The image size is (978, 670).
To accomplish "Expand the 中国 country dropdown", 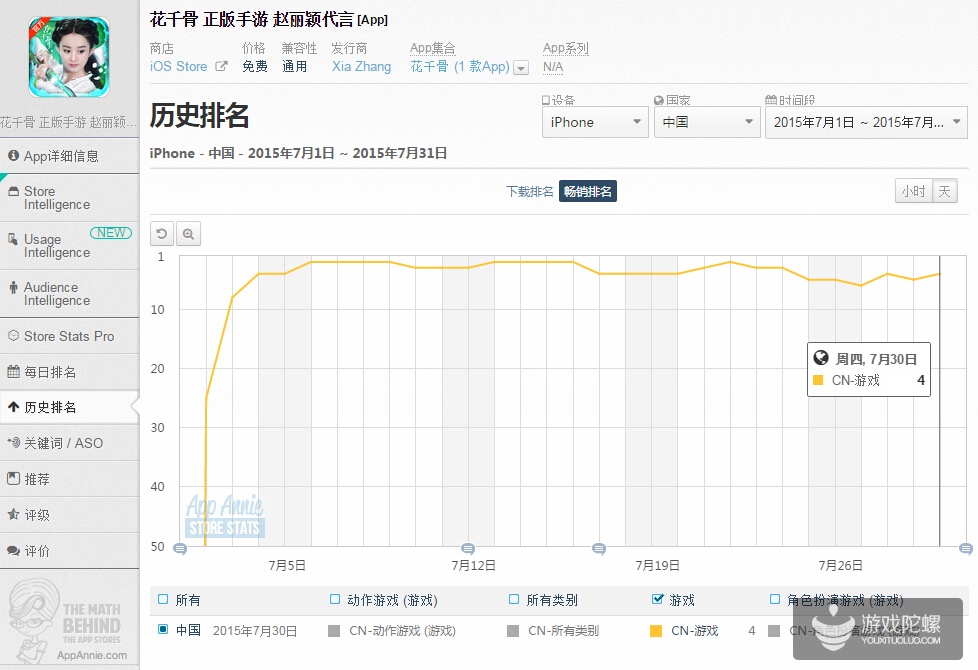I will pos(708,122).
